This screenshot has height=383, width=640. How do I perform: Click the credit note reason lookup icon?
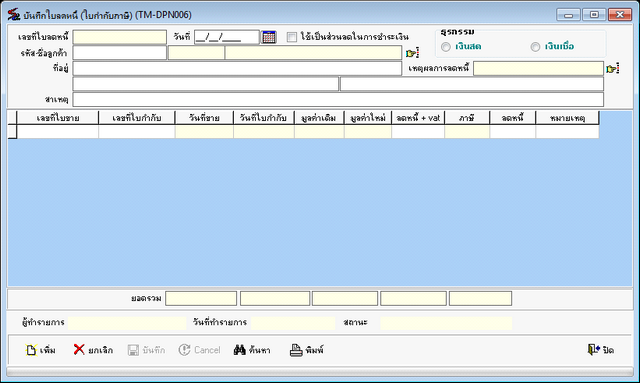tap(612, 69)
